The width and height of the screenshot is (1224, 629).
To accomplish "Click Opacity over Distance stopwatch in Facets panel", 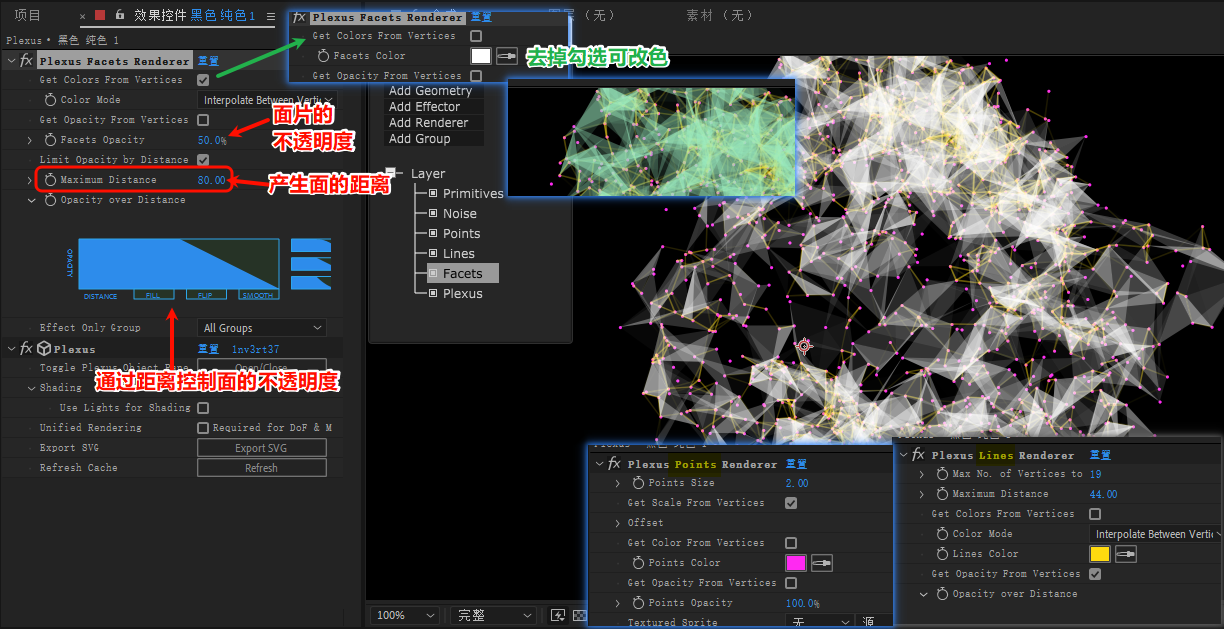I will point(51,200).
